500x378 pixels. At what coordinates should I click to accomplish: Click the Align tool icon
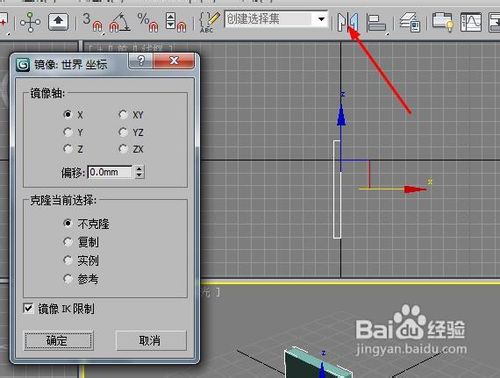click(376, 23)
